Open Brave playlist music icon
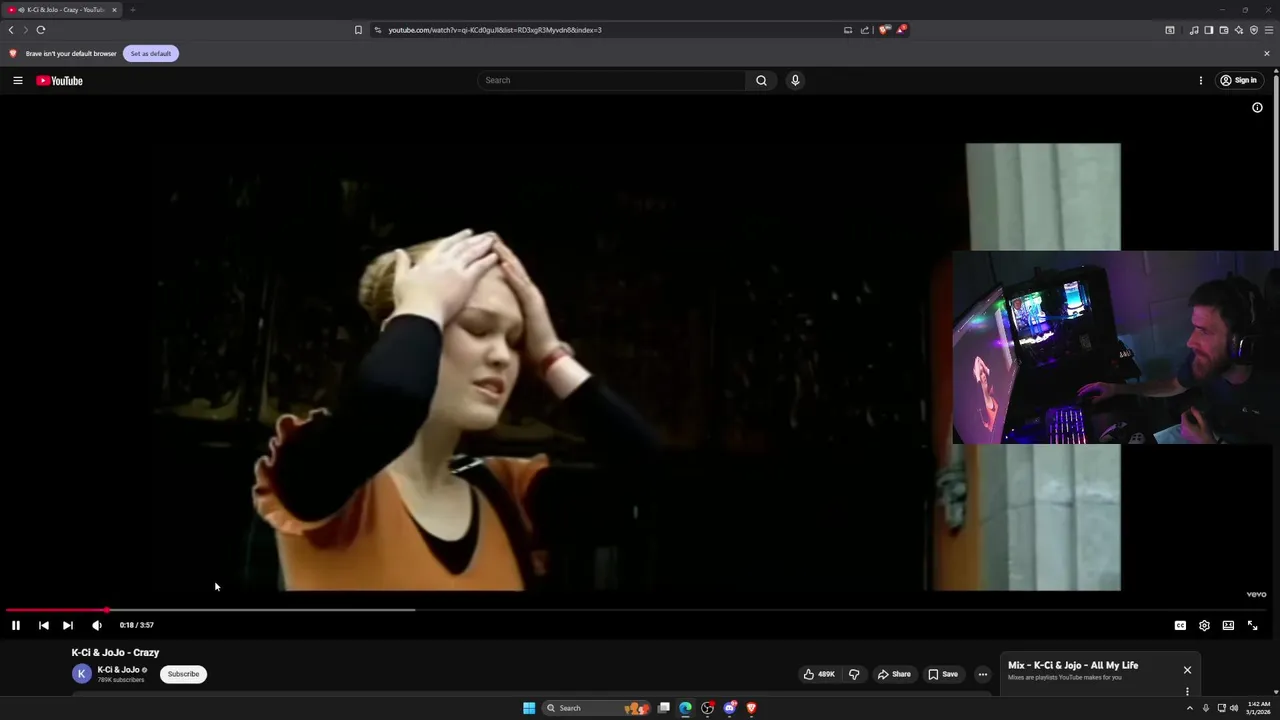1280x720 pixels. [x=1193, y=30]
